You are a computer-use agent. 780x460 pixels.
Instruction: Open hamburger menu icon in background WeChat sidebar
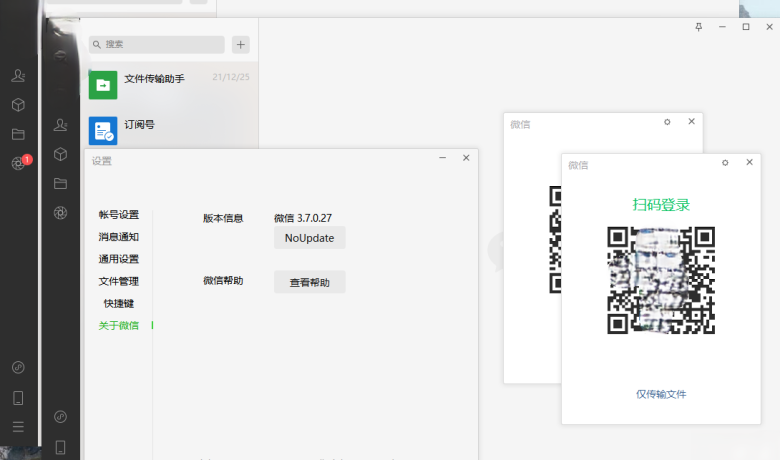click(x=18, y=427)
